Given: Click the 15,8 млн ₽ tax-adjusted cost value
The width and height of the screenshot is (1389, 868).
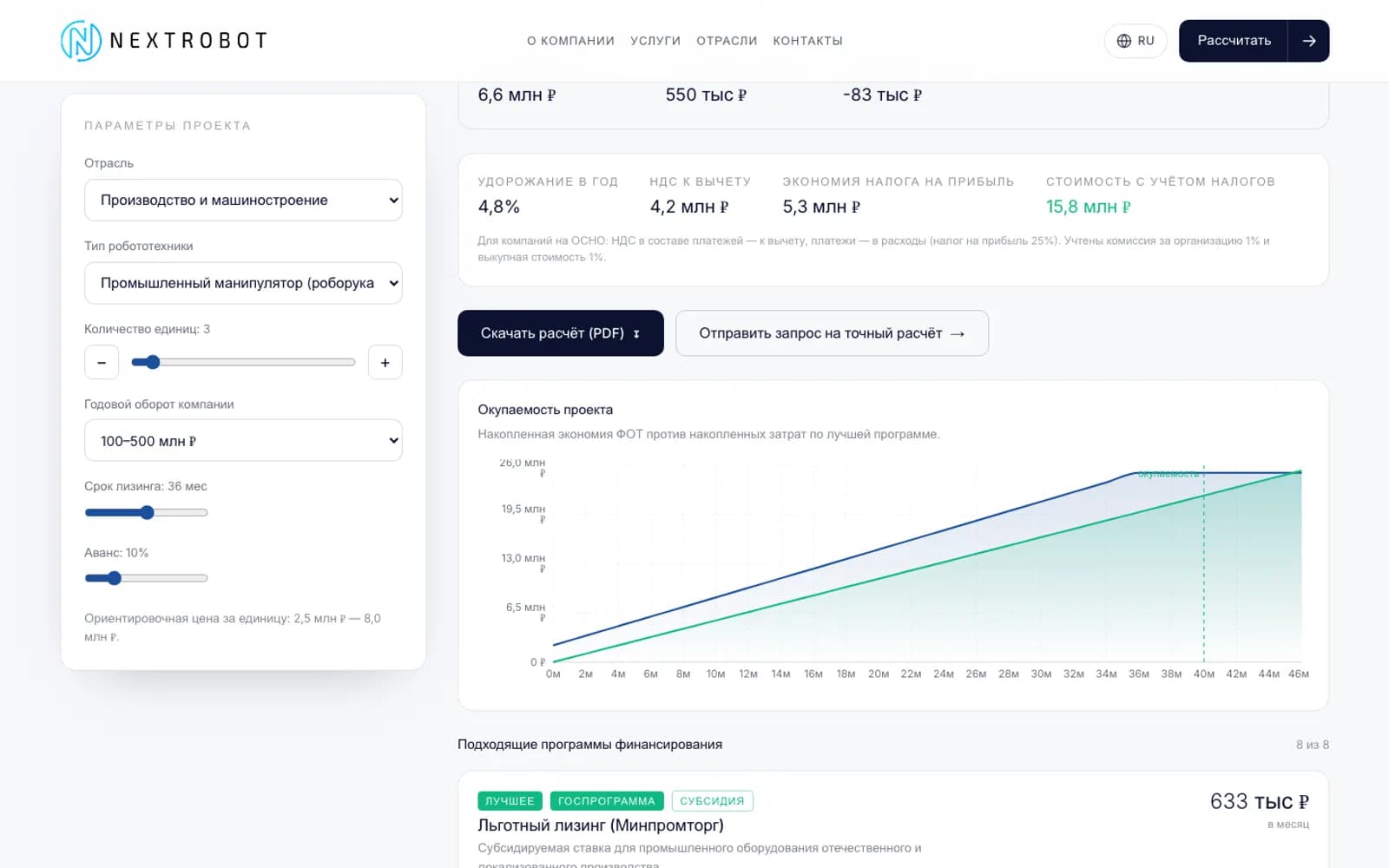Looking at the screenshot, I should click(1088, 207).
